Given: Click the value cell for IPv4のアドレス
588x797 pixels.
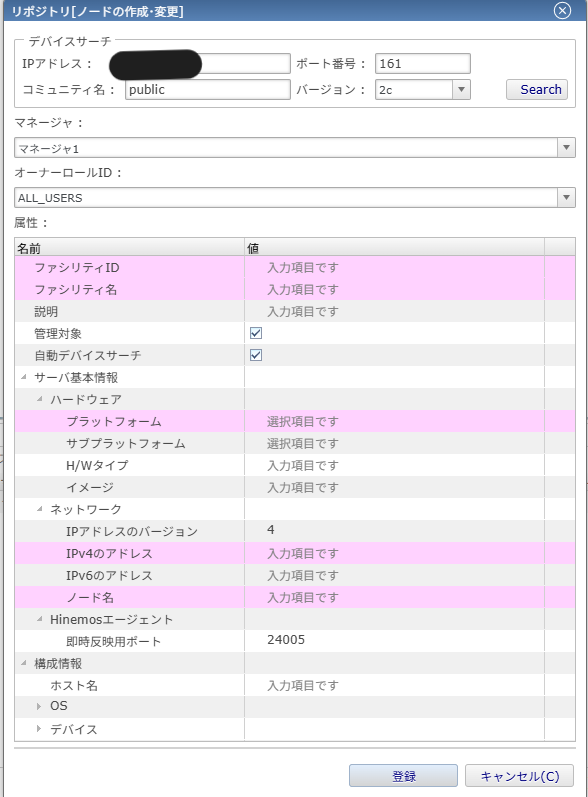Looking at the screenshot, I should coord(394,553).
